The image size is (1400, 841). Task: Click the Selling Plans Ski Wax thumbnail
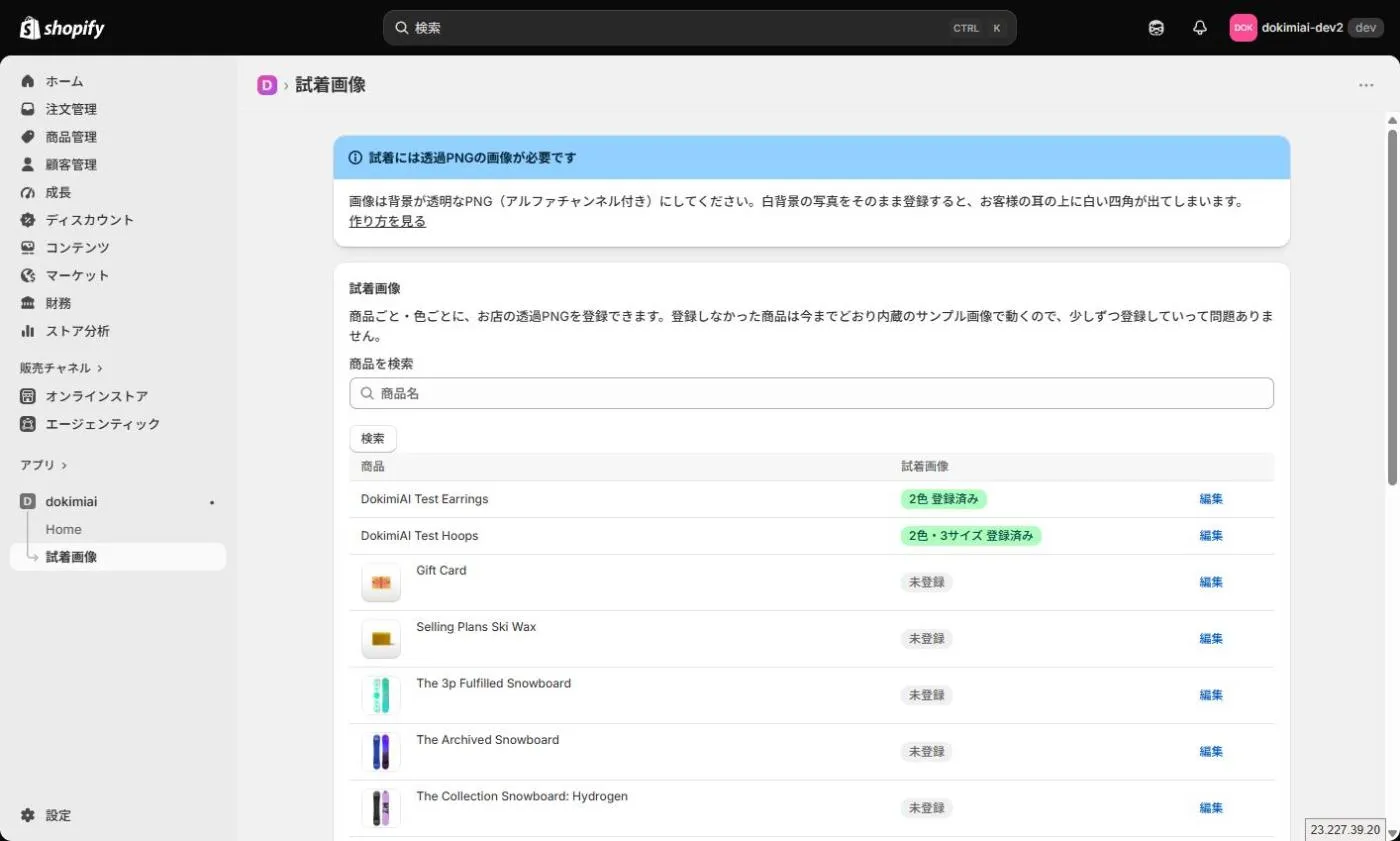pyautogui.click(x=381, y=638)
